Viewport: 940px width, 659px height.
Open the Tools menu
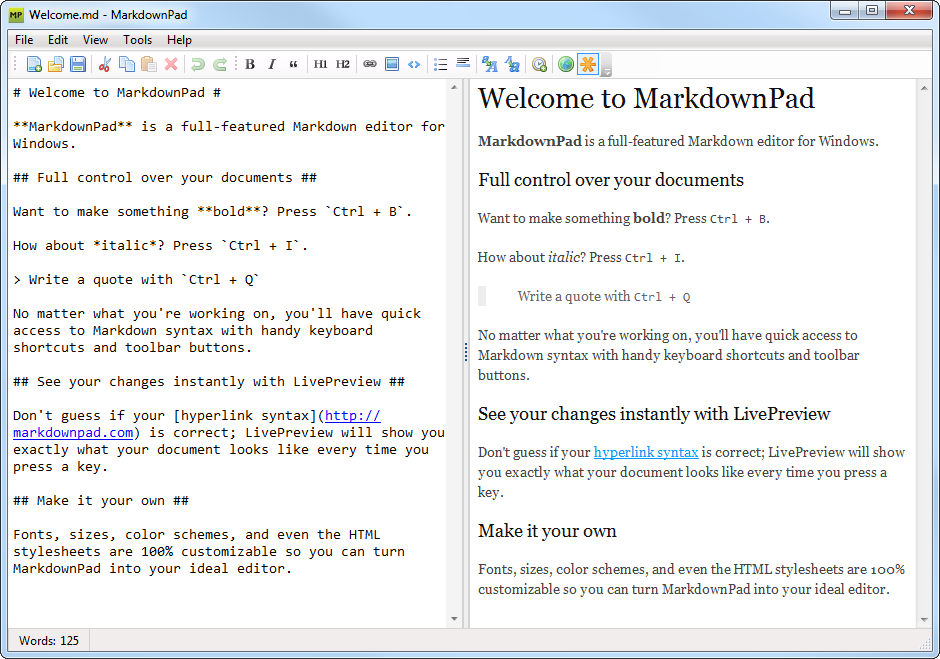click(x=137, y=40)
